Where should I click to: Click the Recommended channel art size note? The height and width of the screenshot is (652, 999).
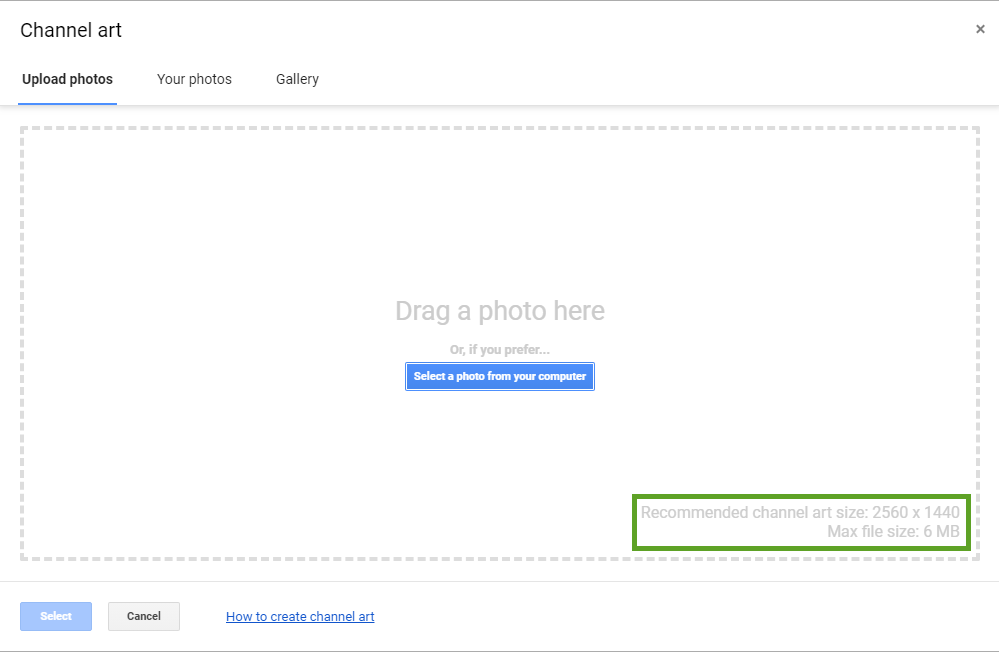(x=800, y=512)
